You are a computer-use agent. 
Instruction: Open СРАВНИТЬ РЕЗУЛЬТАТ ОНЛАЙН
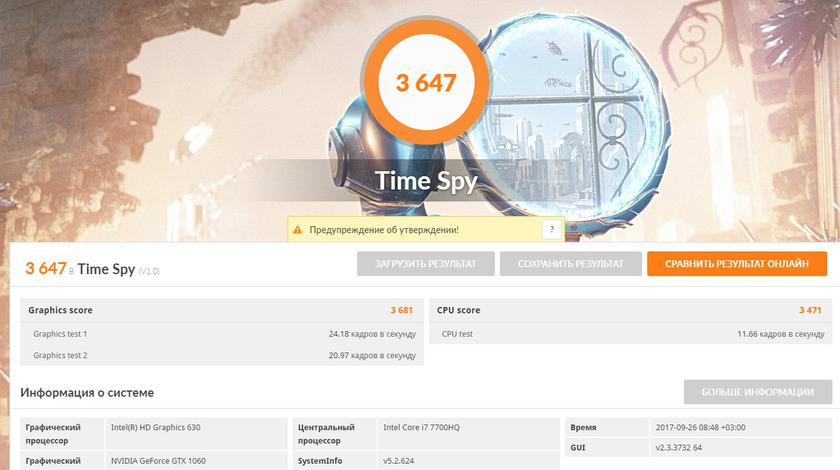pyautogui.click(x=737, y=264)
